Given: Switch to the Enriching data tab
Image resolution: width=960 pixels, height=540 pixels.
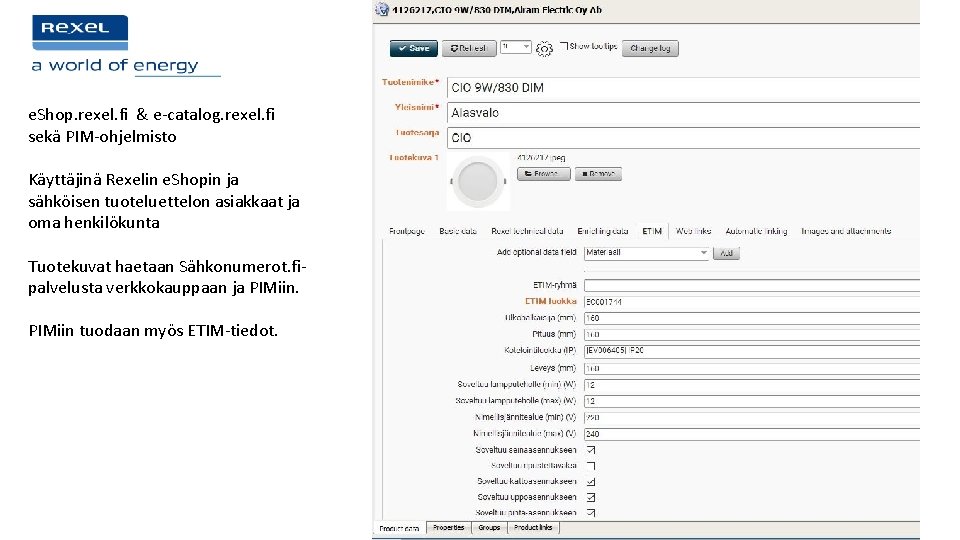Looking at the screenshot, I should click(602, 231).
